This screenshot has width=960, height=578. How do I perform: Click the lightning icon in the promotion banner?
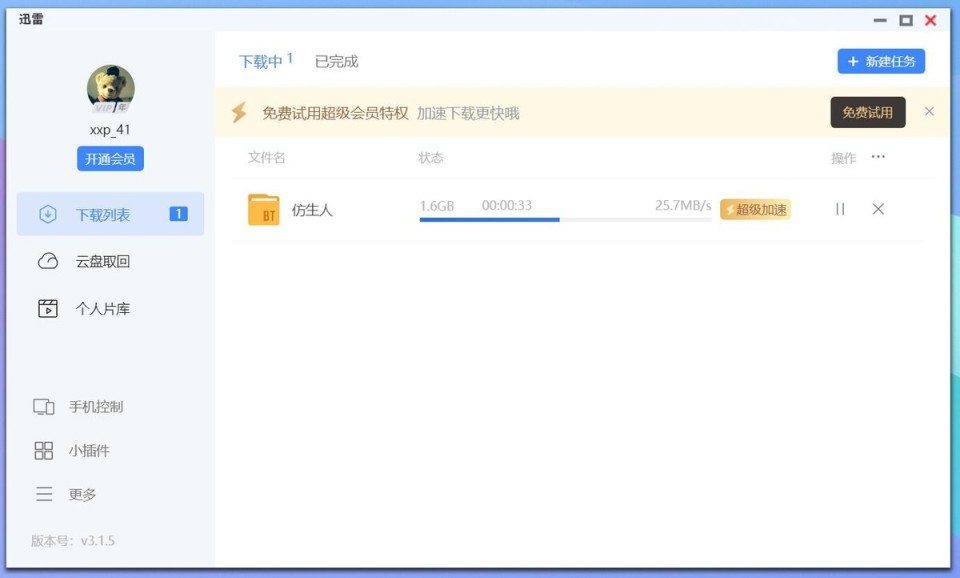(239, 112)
